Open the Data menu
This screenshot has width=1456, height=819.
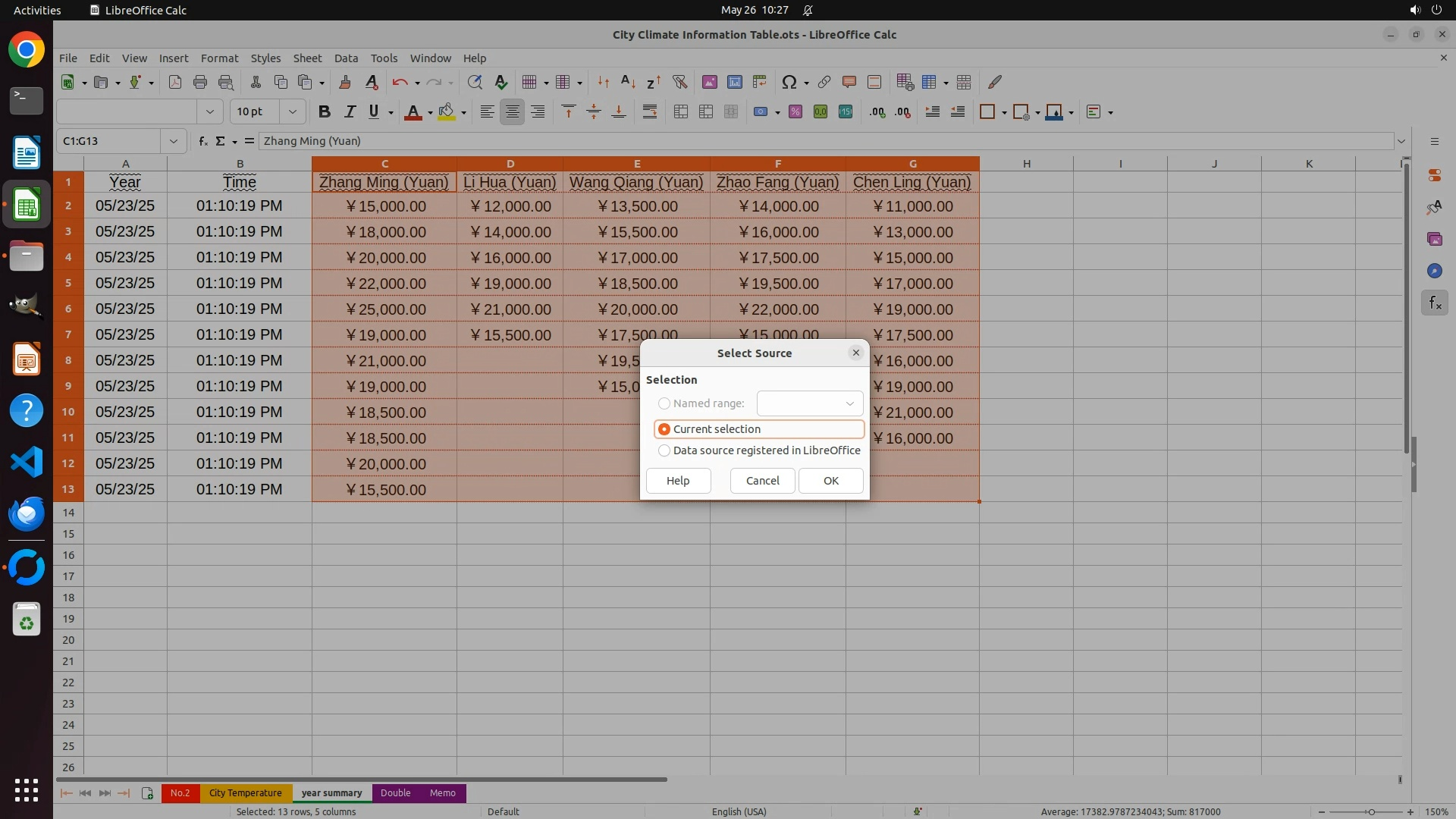point(346,58)
